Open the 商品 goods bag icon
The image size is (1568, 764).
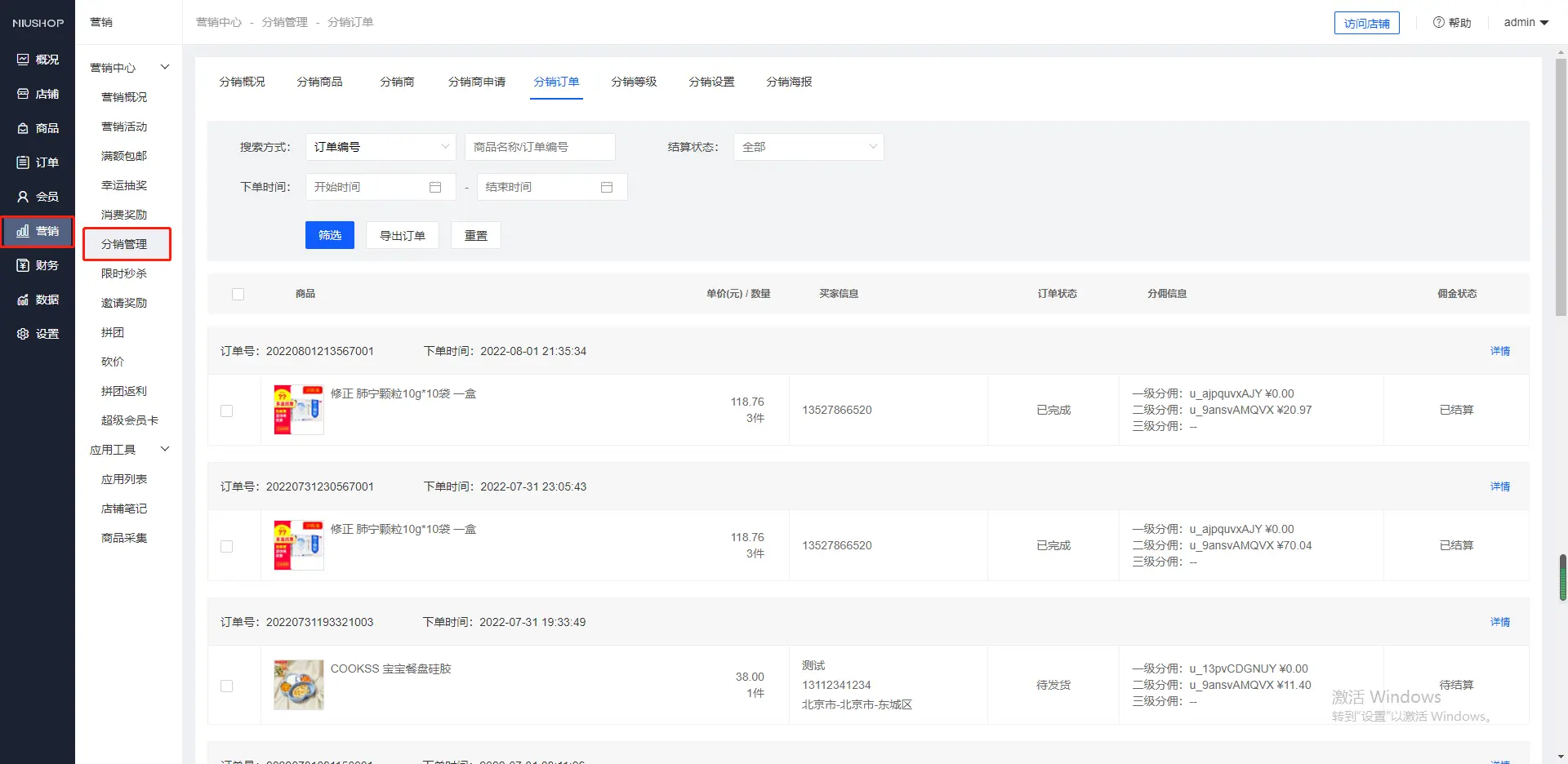pos(23,128)
